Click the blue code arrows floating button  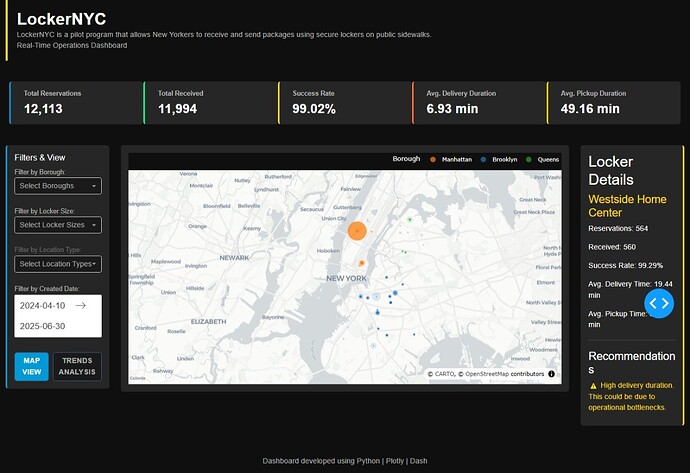click(659, 303)
